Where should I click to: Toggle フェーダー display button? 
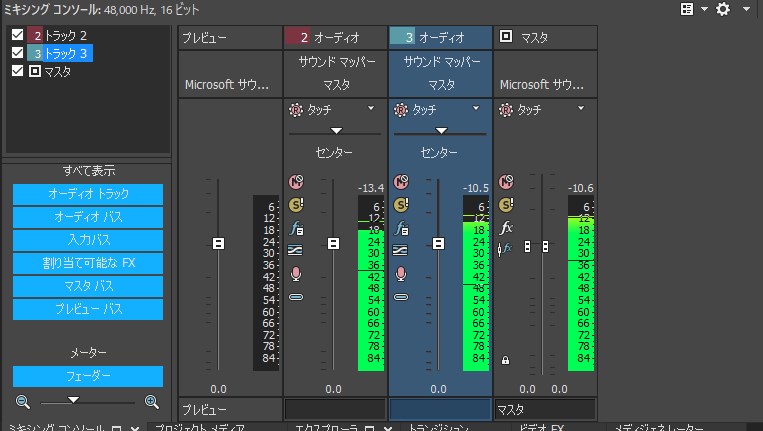88,376
